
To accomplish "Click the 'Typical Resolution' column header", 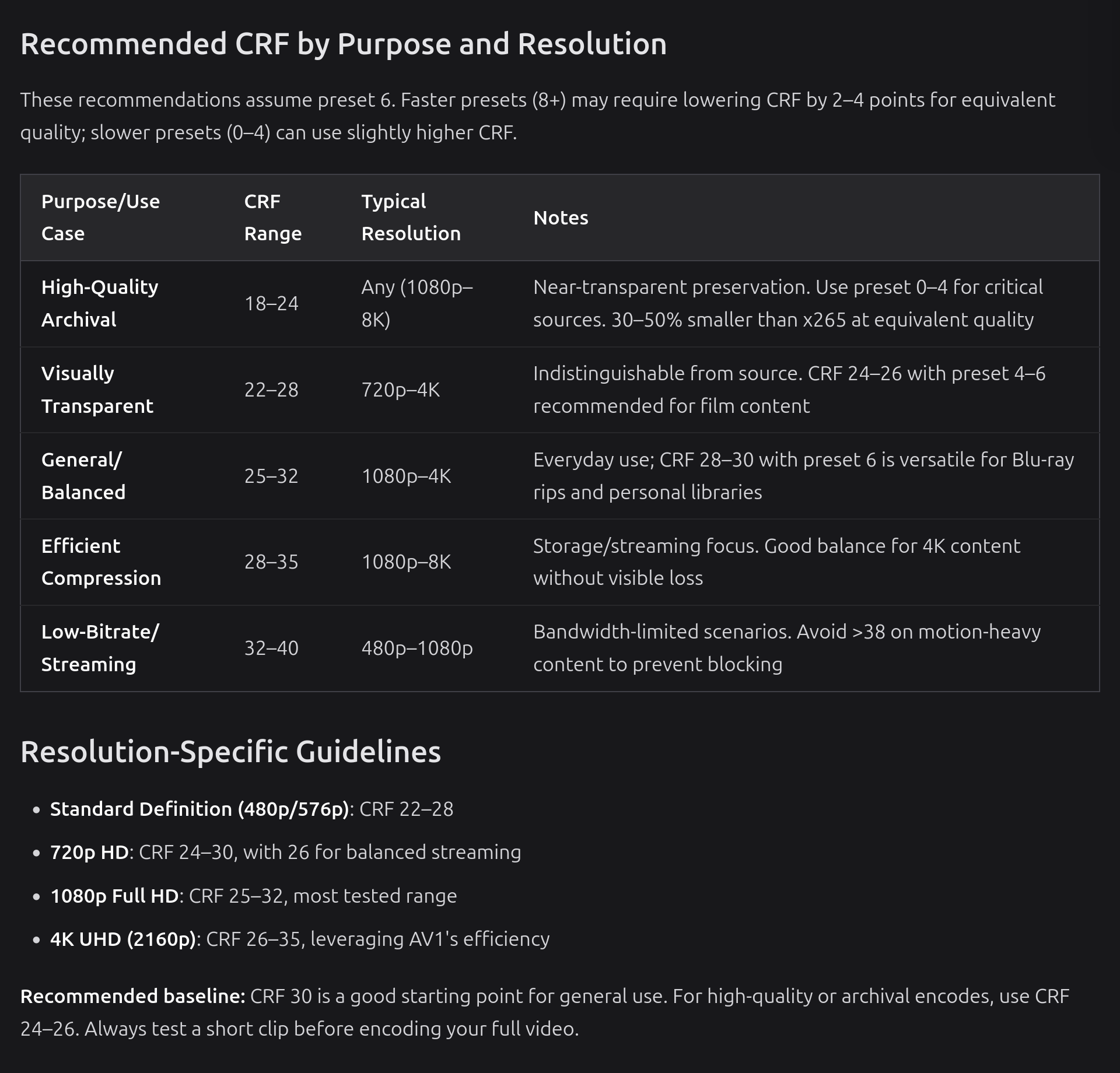I will 411,218.
